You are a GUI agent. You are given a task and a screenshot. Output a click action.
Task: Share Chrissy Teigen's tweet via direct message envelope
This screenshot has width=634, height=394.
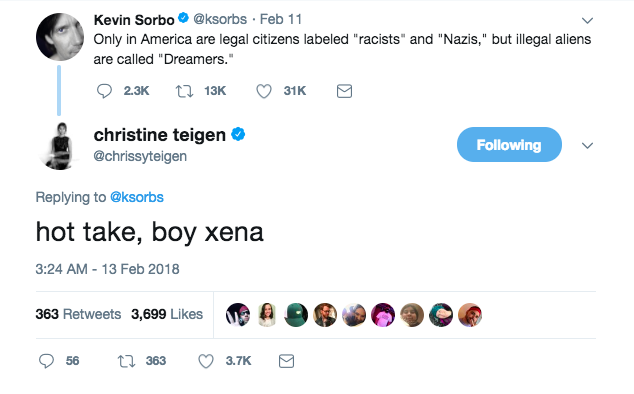click(286, 361)
